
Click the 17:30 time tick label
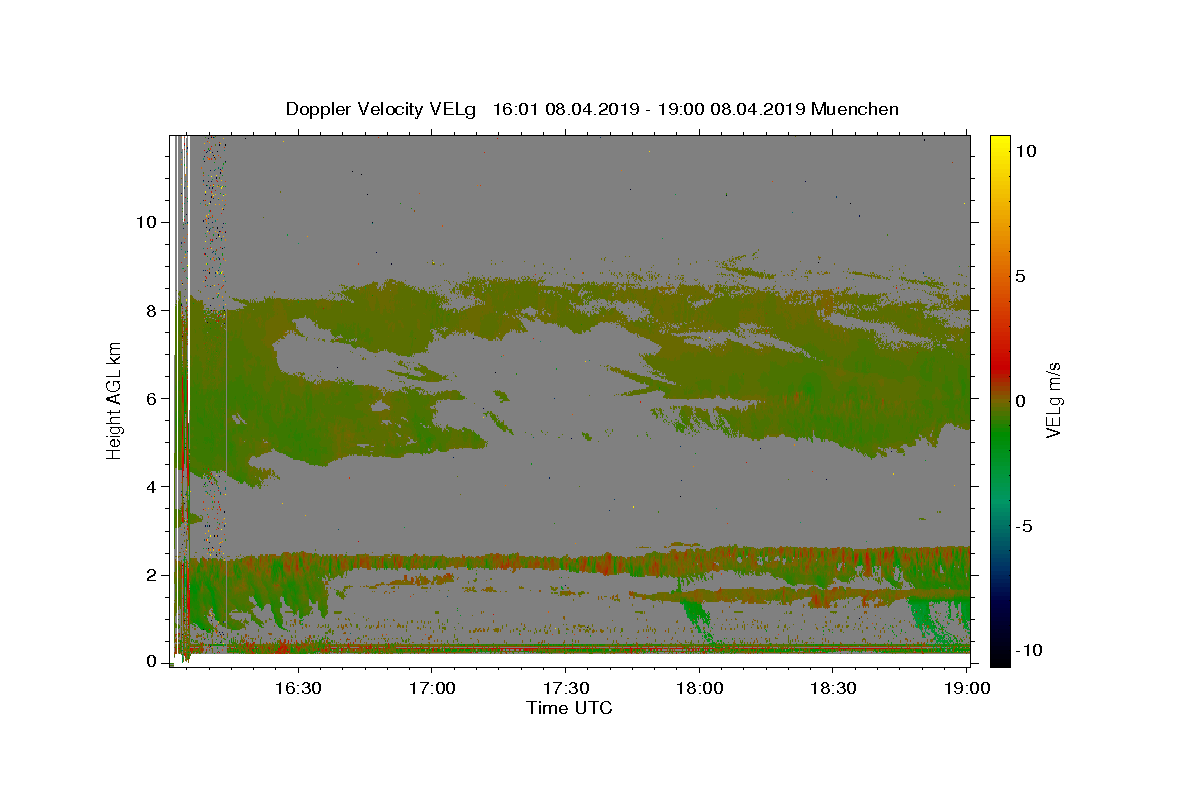coord(565,688)
